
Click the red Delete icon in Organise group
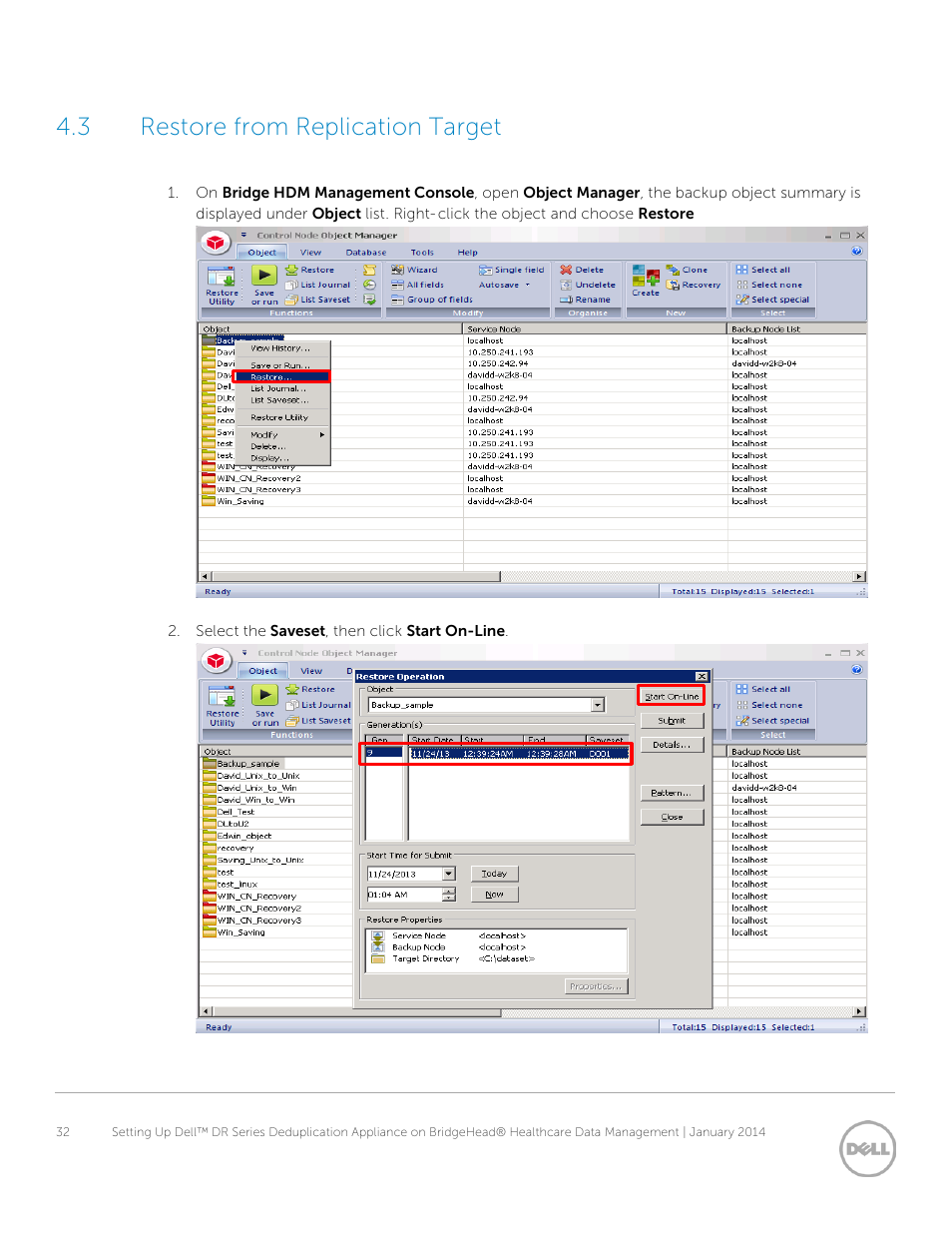(566, 270)
